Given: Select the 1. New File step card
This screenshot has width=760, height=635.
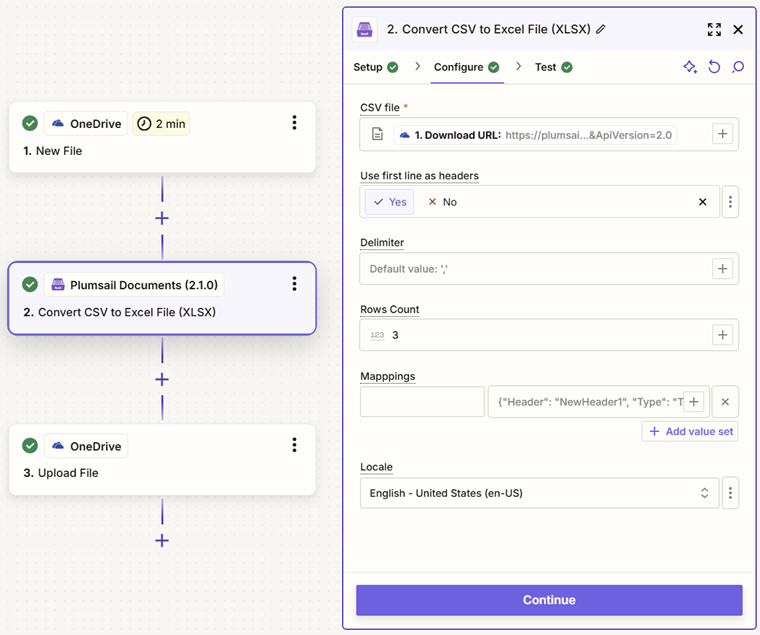Looking at the screenshot, I should [x=162, y=137].
